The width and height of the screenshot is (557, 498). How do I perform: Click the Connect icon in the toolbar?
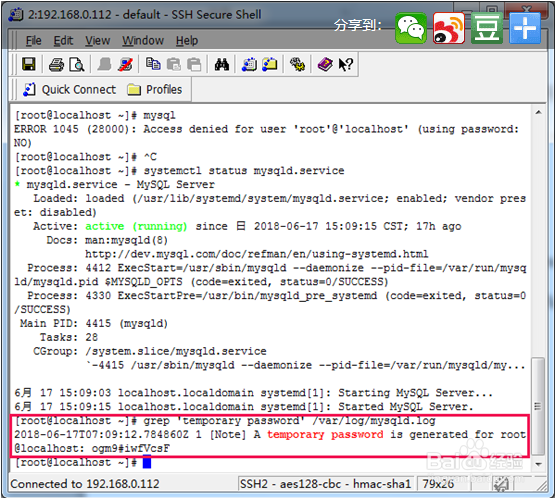point(104,65)
